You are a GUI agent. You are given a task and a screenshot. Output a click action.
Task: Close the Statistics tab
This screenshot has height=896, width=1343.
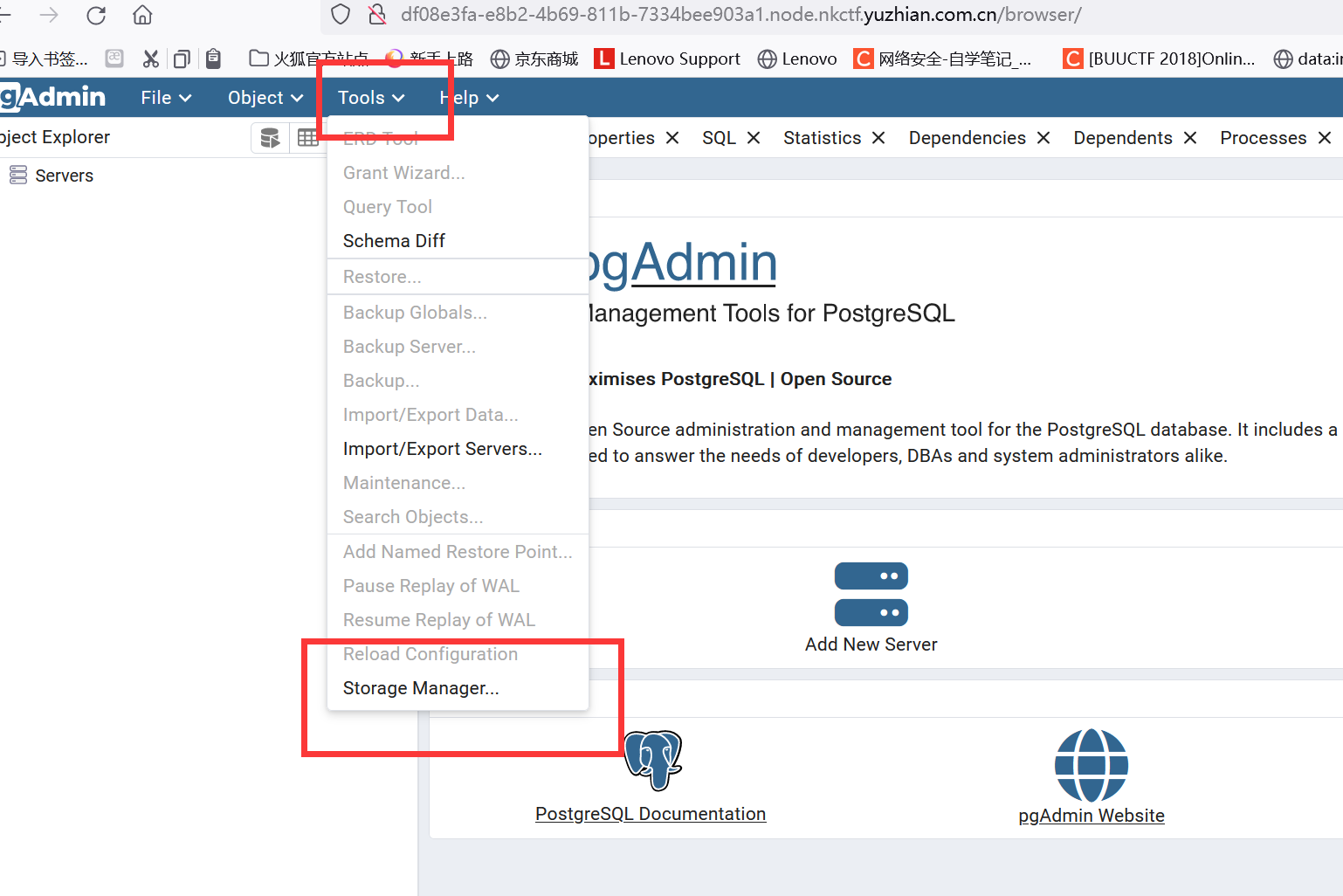point(878,138)
